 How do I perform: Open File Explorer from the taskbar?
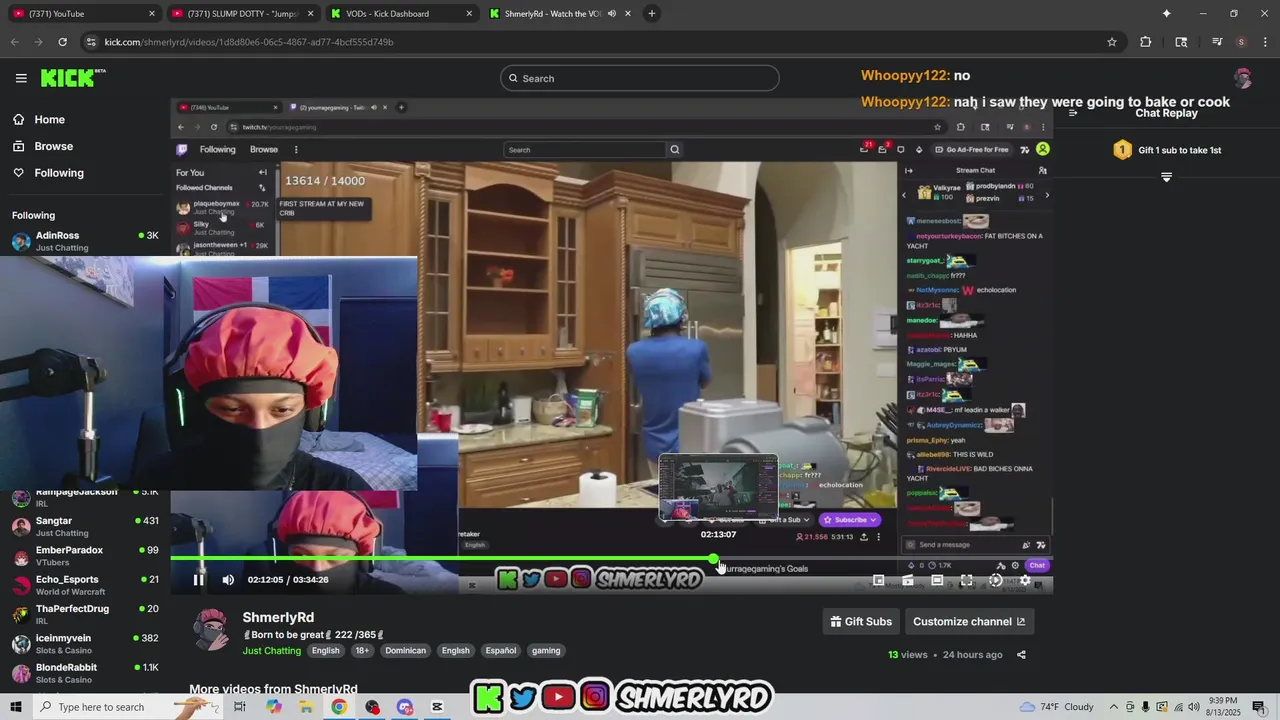click(306, 707)
